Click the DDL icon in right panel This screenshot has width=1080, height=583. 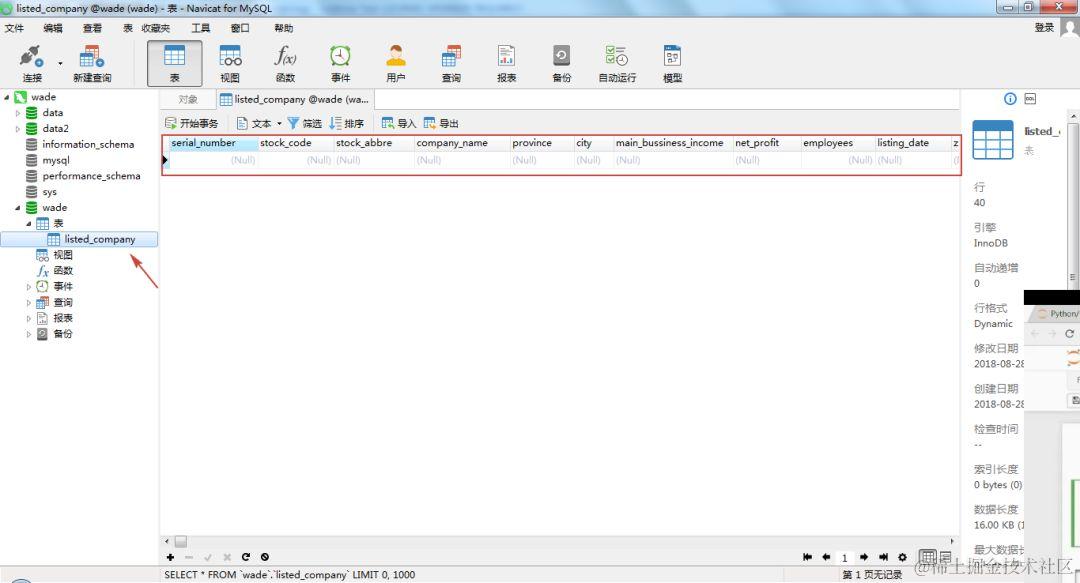click(1030, 99)
